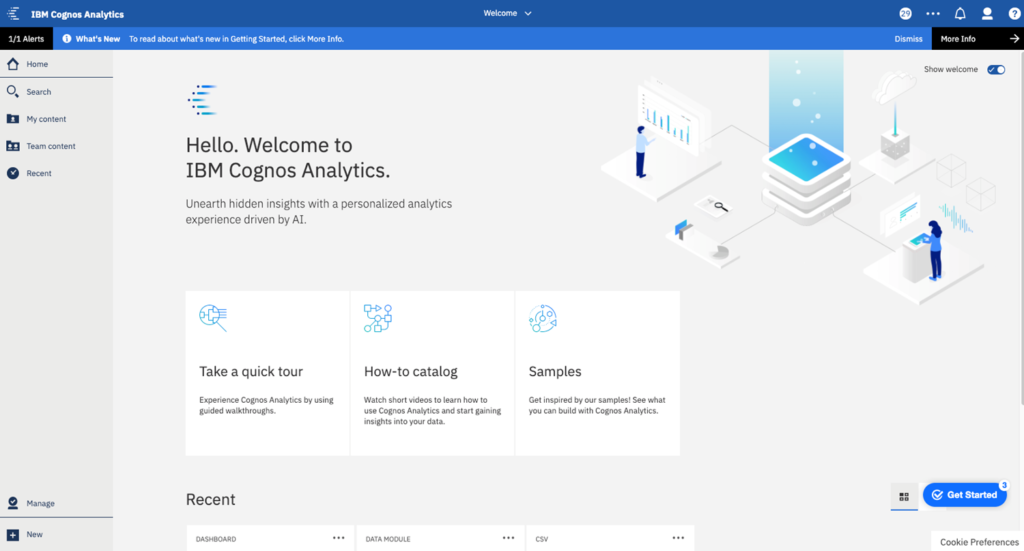This screenshot has height=551, width=1024.
Task: Open My content folder icon
Action: [13, 119]
